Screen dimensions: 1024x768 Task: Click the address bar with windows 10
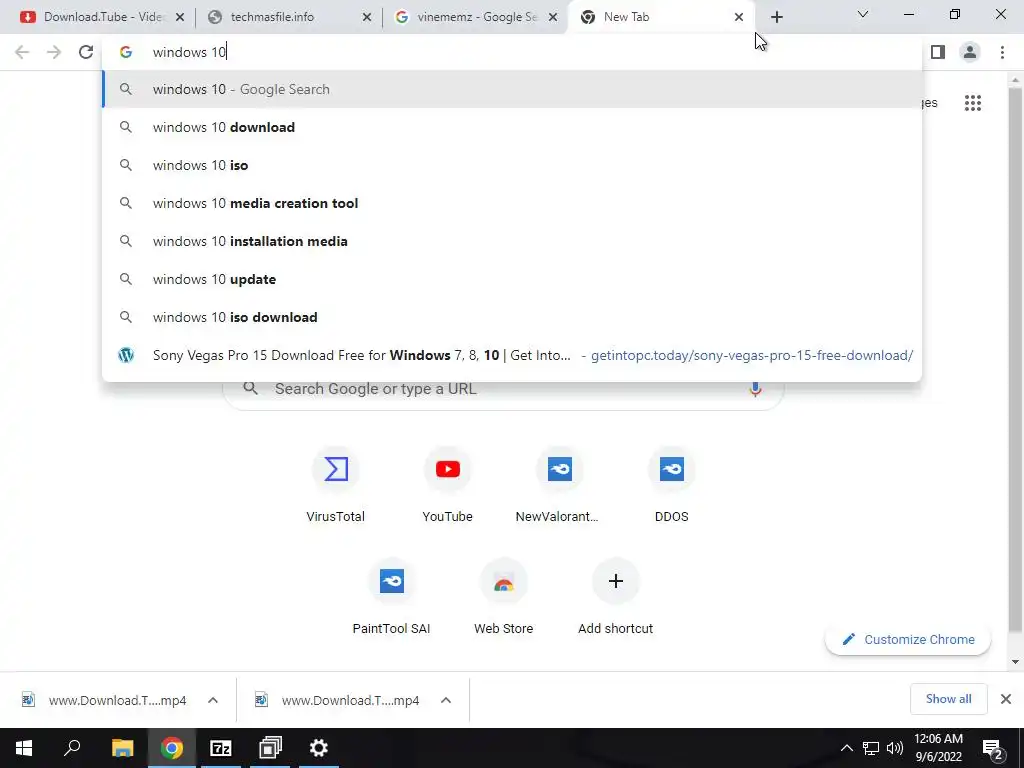[x=512, y=52]
